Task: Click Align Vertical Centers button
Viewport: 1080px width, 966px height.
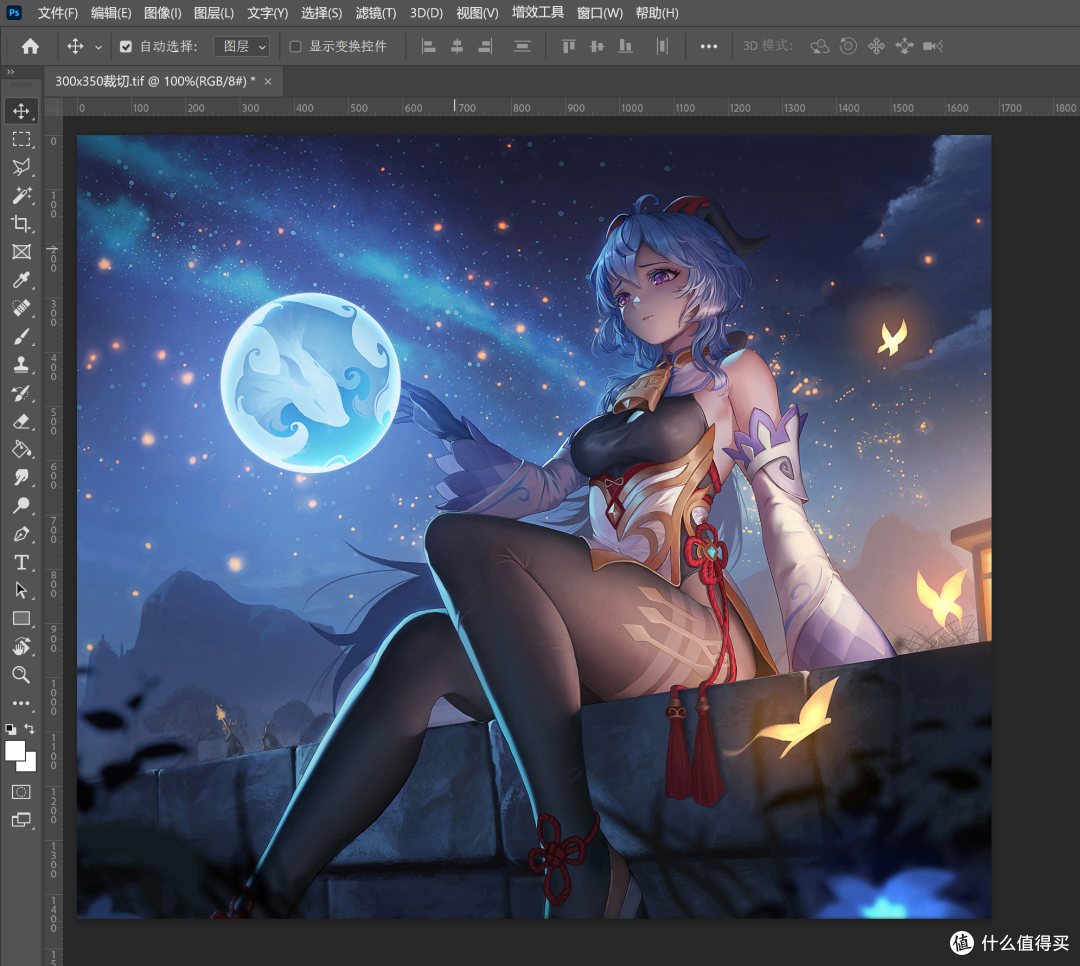Action: click(x=597, y=46)
